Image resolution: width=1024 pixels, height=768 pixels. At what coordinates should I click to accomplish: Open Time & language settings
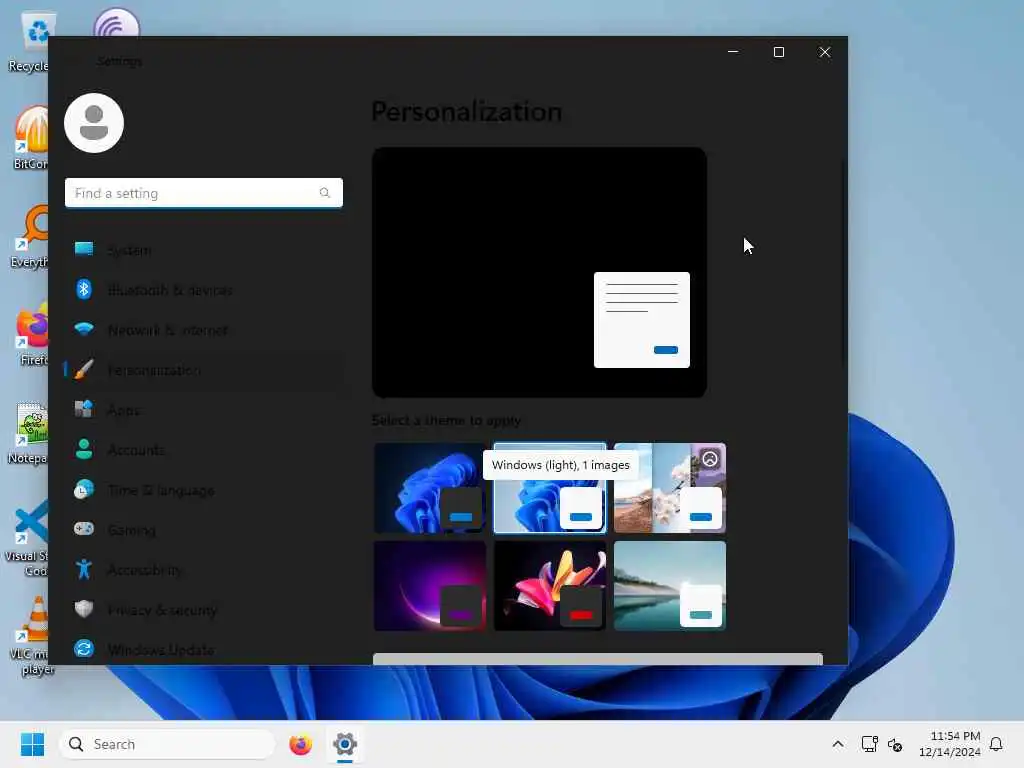(x=204, y=490)
